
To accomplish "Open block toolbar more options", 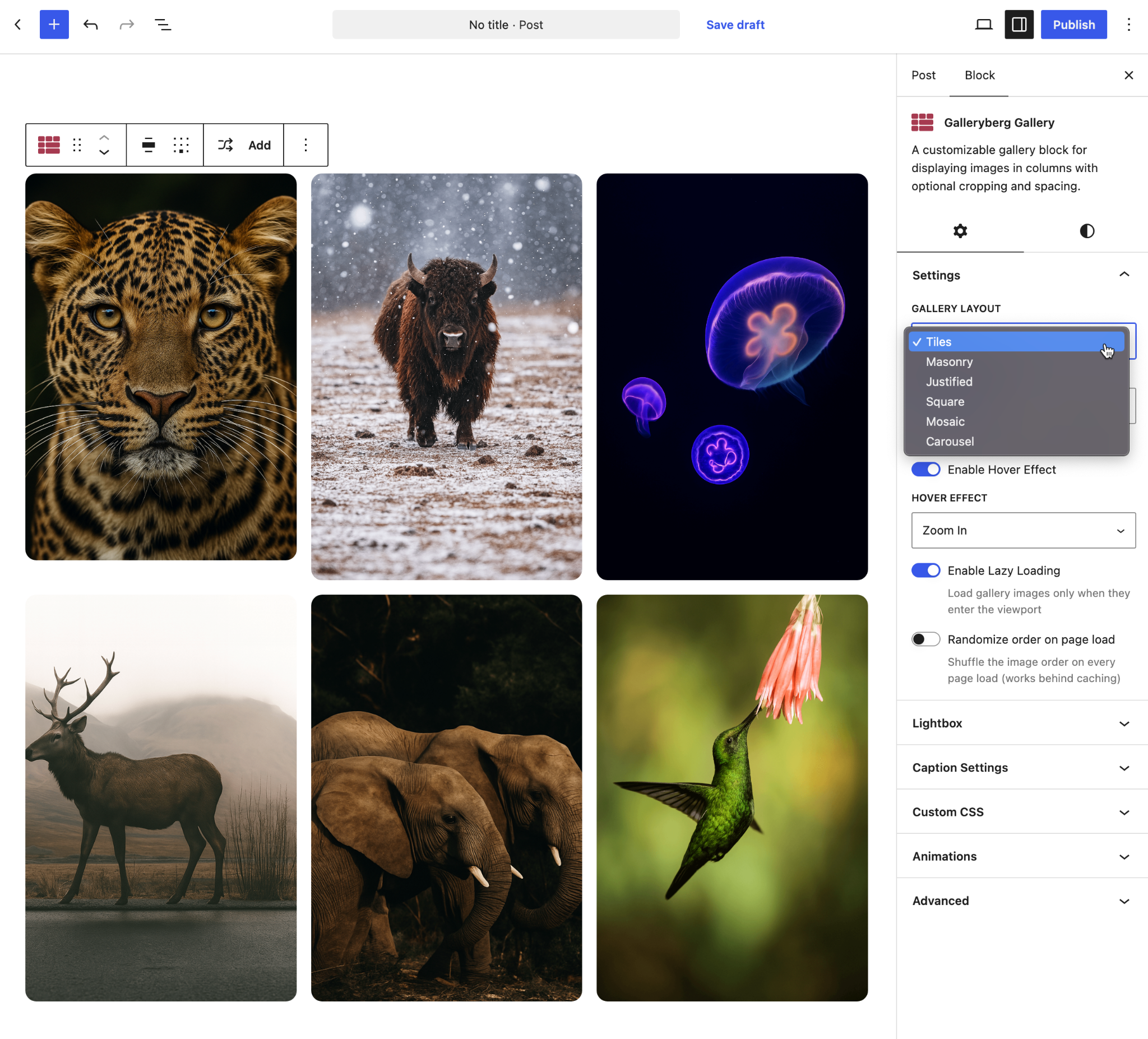I will 306,145.
